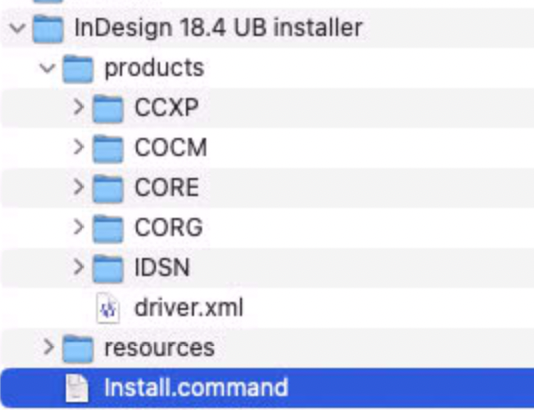The width and height of the screenshot is (534, 410).
Task: Click the Install.command file icon
Action: 77,388
